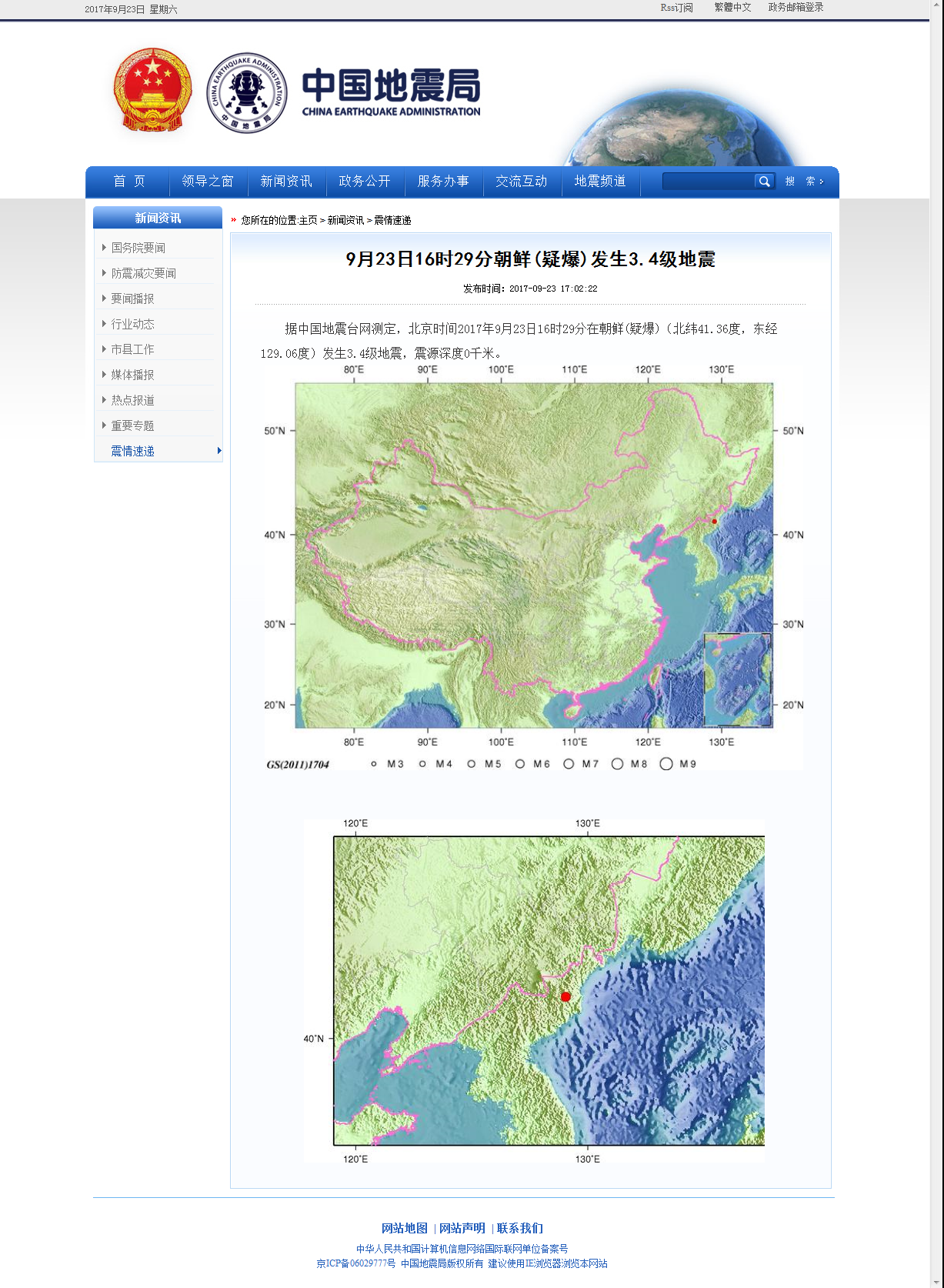944x1288 pixels.
Task: Open the 服务办事 navigation tab
Action: pyautogui.click(x=443, y=182)
